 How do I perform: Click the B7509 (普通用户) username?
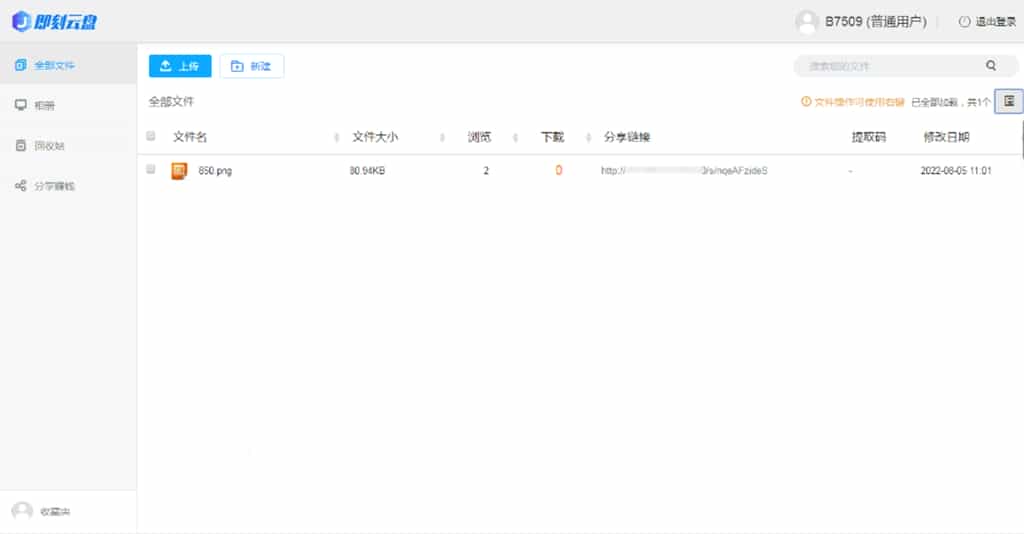[876, 22]
